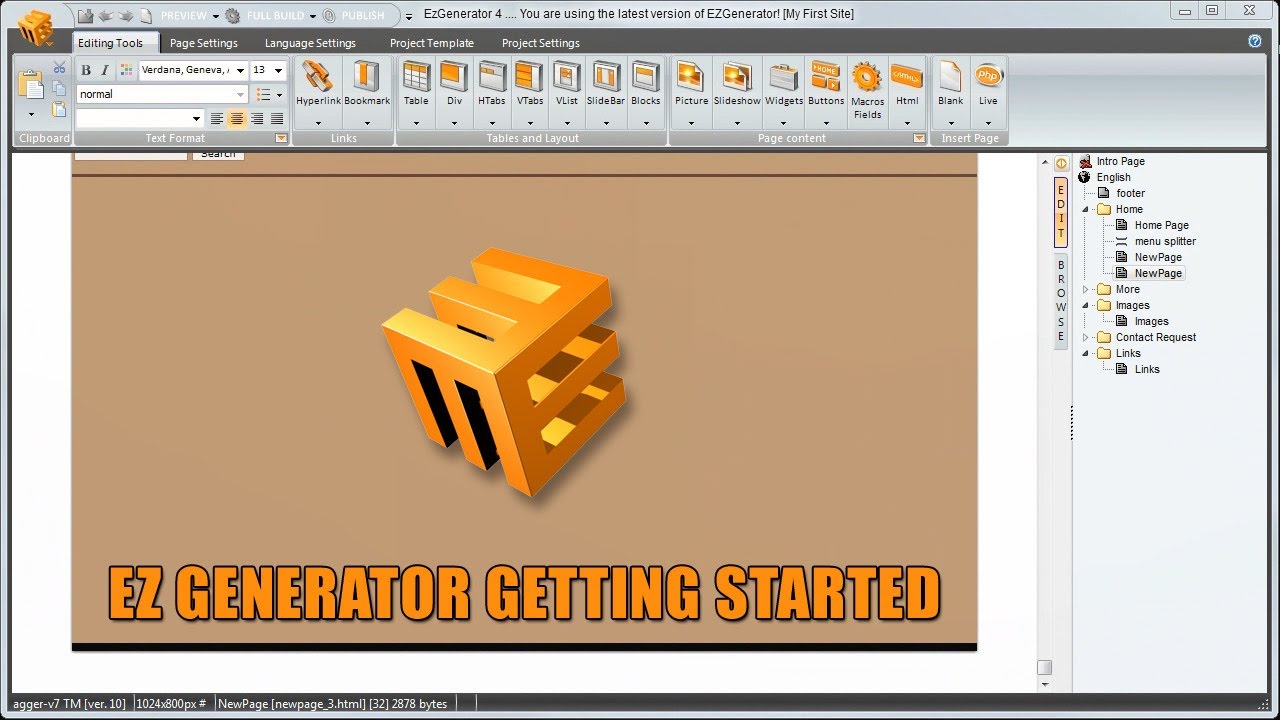Insert a Div block
The height and width of the screenshot is (720, 1280).
(454, 77)
